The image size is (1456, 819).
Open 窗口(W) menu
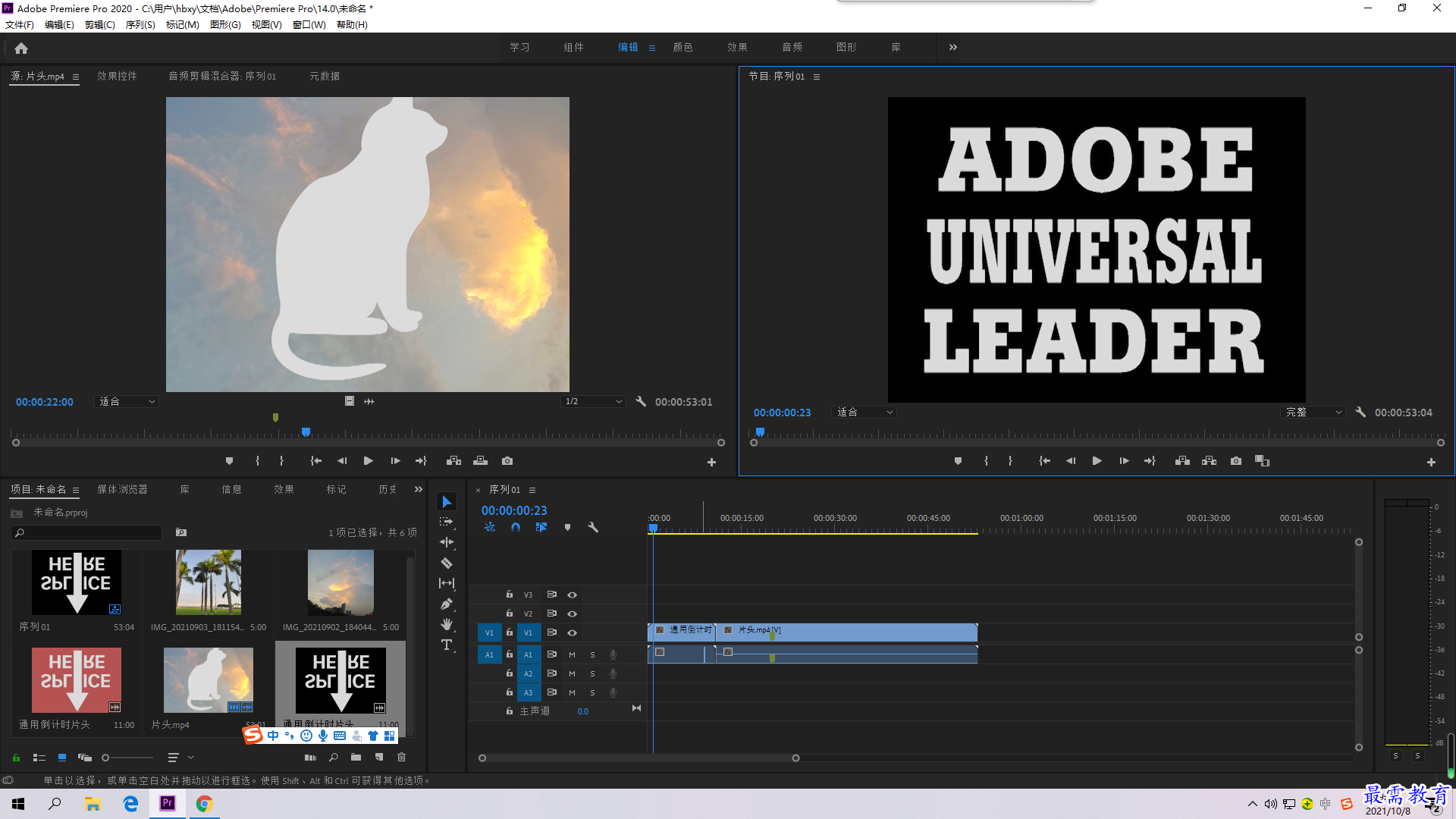tap(309, 25)
